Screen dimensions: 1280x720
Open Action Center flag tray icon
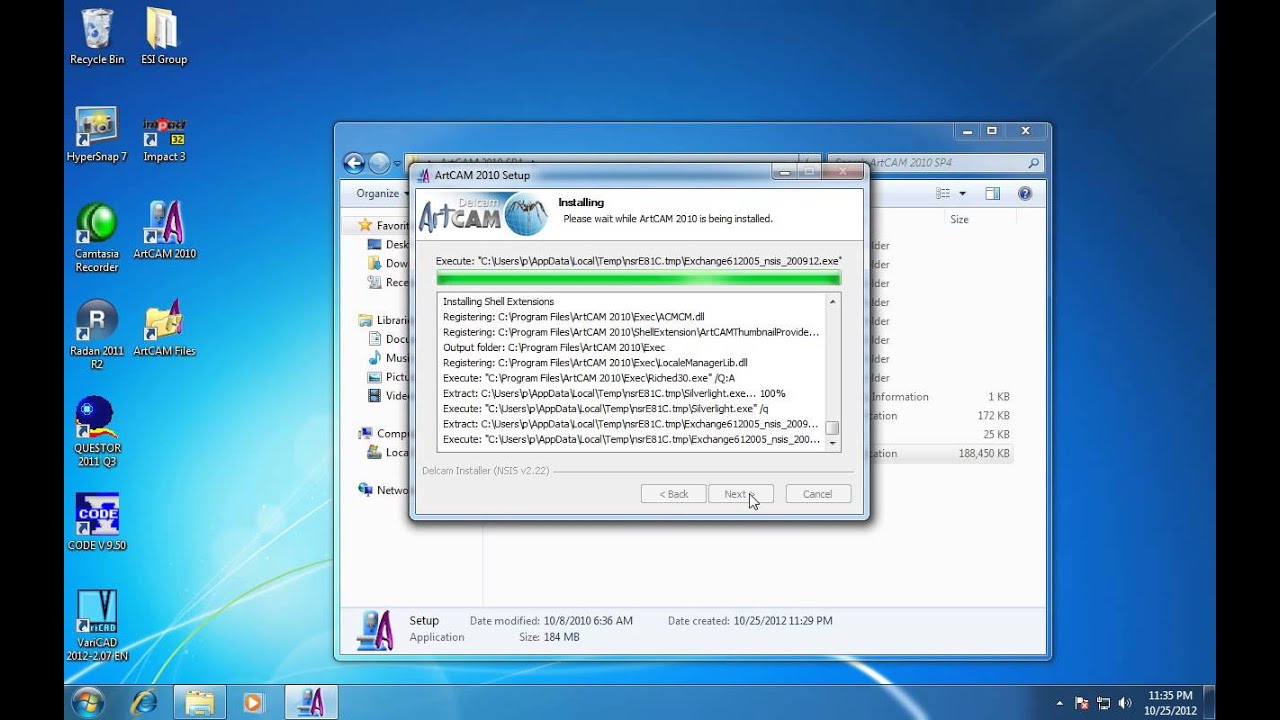click(1081, 703)
